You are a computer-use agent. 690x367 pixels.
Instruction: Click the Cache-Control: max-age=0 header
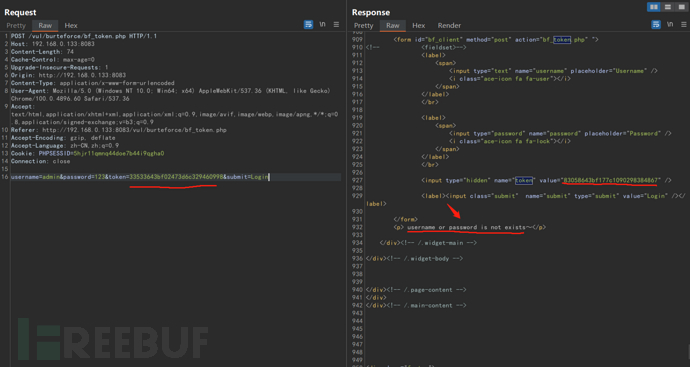pyautogui.click(x=53, y=60)
